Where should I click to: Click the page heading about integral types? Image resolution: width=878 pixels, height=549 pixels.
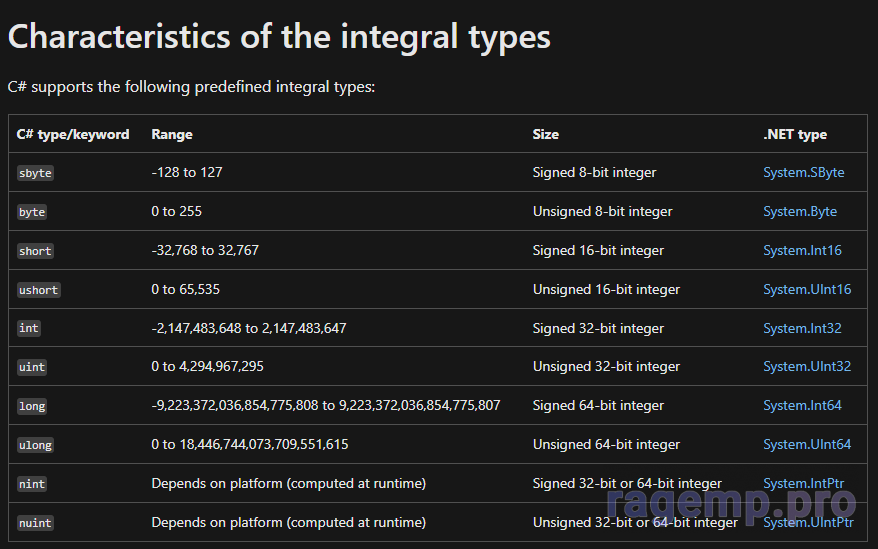coord(279,37)
